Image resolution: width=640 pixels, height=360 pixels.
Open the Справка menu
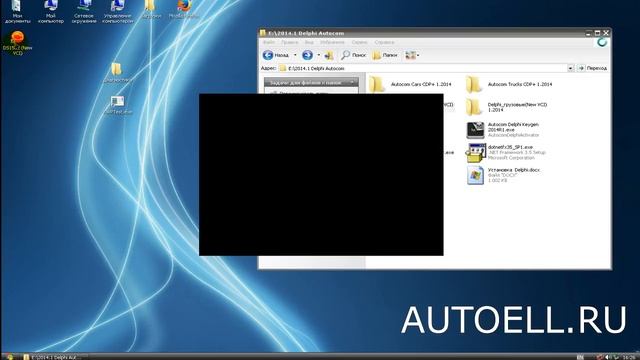pyautogui.click(x=384, y=42)
